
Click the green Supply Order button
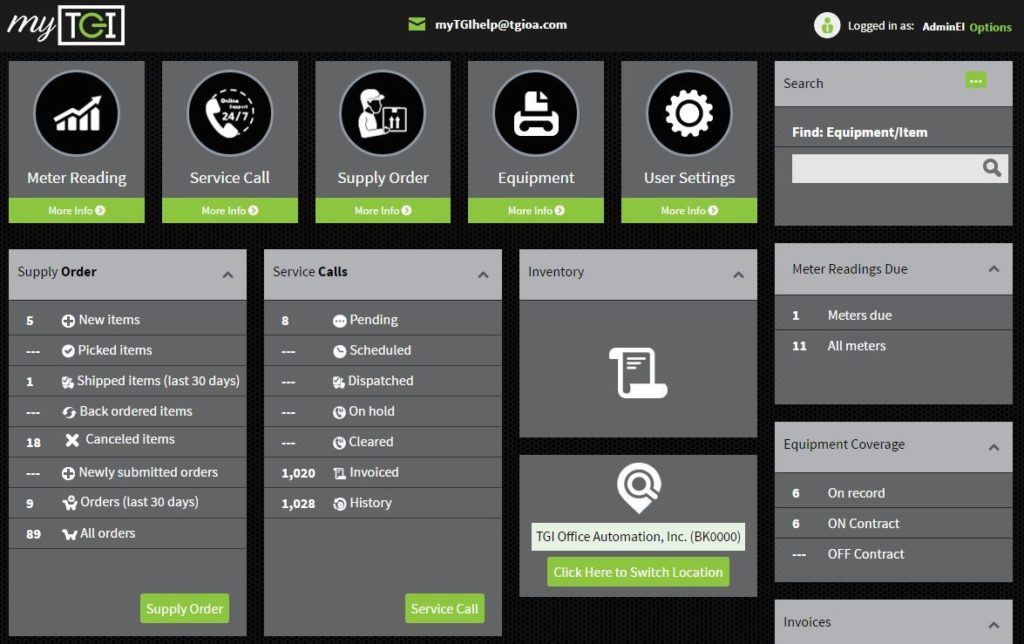tap(184, 608)
